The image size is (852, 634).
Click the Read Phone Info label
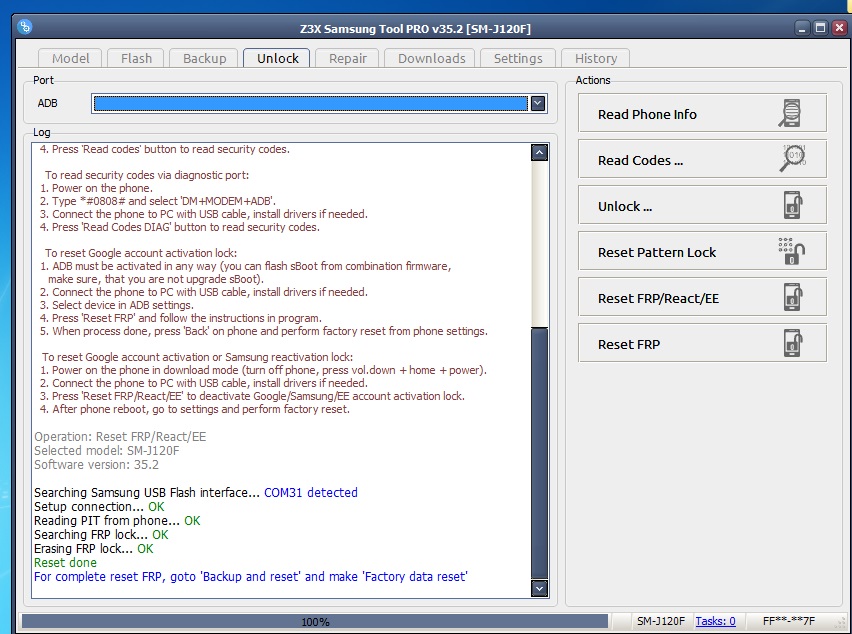click(x=647, y=114)
